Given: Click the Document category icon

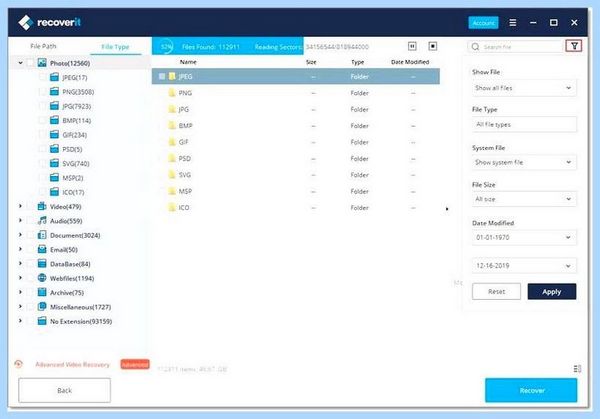Looking at the screenshot, I should pyautogui.click(x=42, y=235).
